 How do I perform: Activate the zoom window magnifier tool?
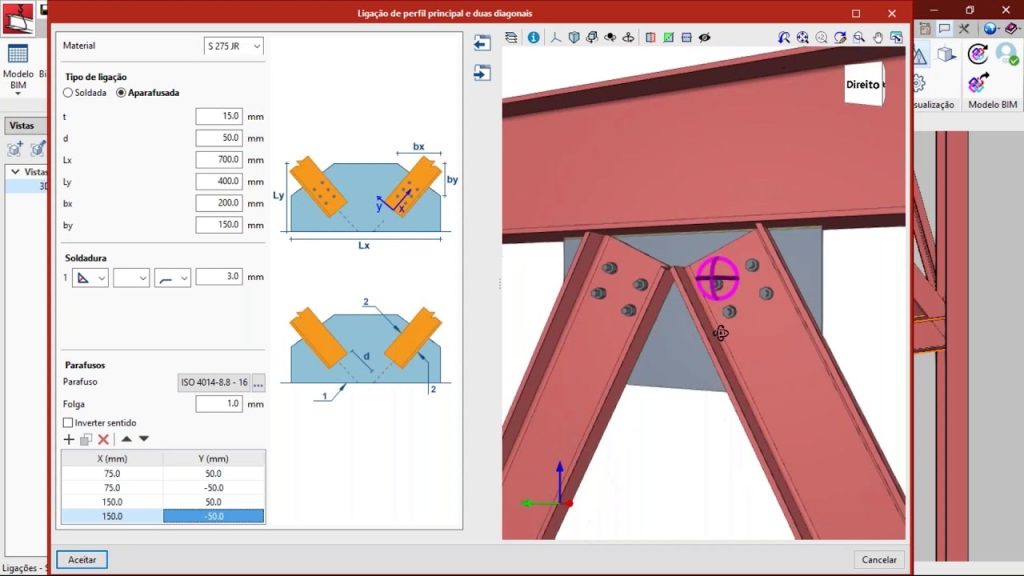point(857,37)
